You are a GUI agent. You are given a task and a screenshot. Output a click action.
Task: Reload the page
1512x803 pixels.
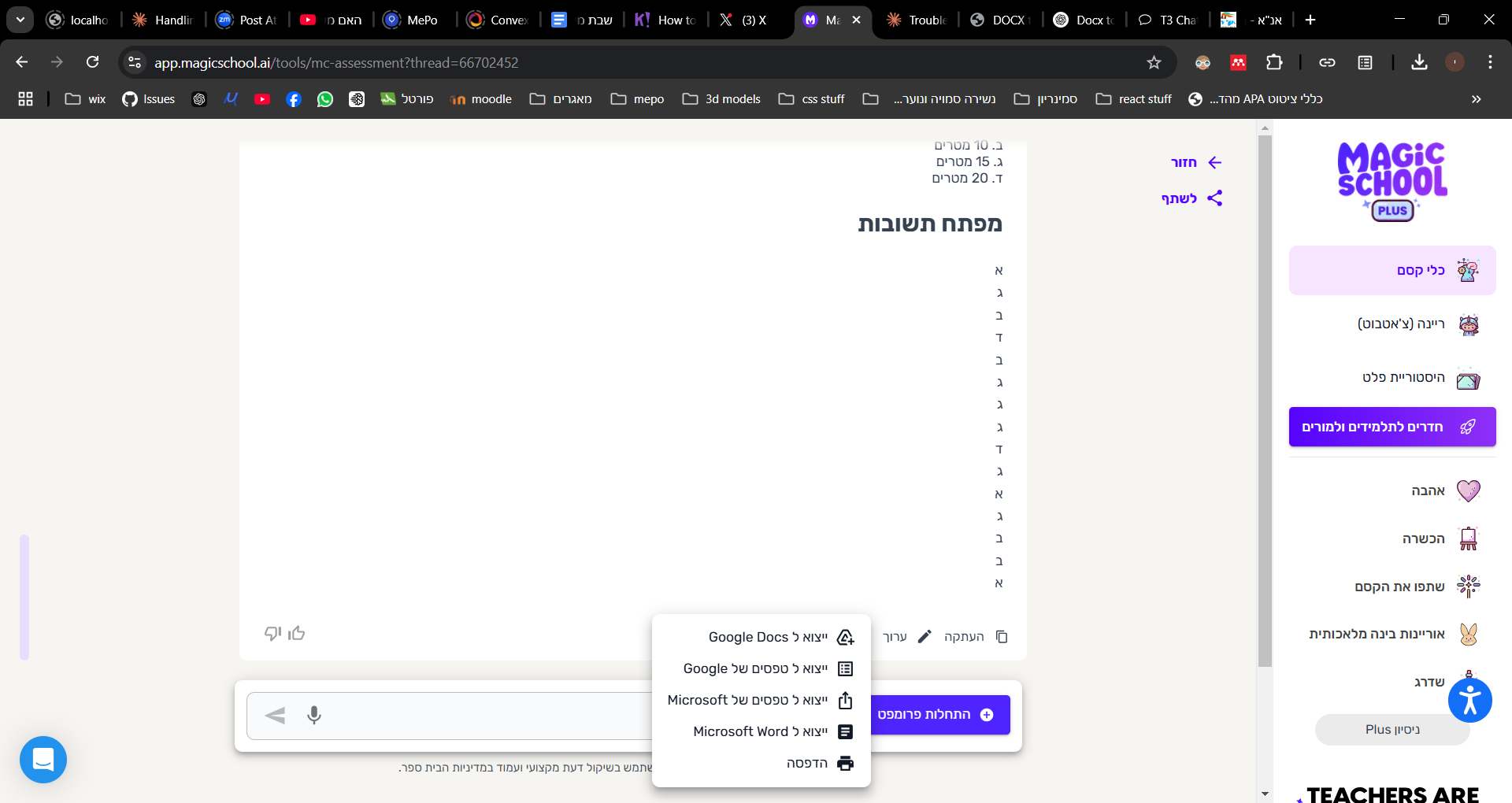point(92,62)
